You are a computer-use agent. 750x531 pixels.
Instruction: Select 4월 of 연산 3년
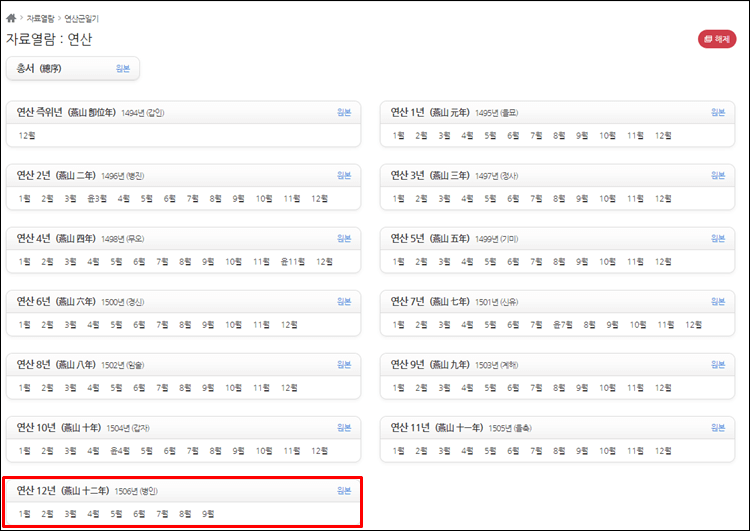click(x=467, y=199)
